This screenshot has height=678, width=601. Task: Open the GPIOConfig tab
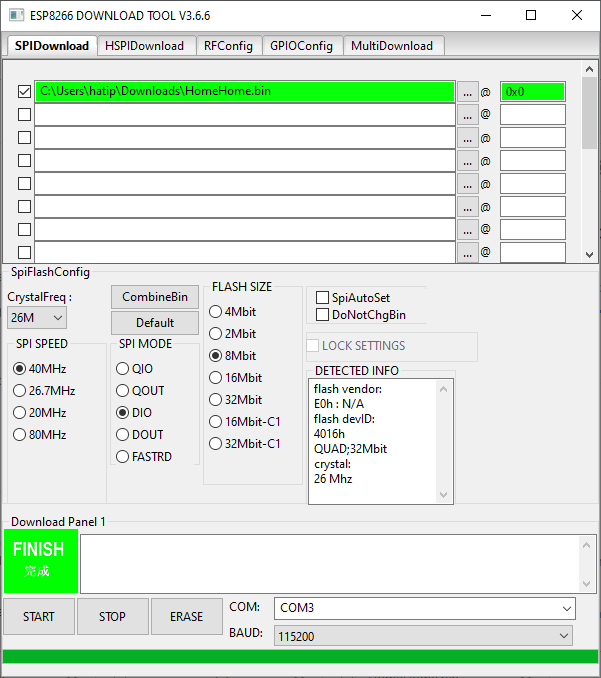point(301,46)
